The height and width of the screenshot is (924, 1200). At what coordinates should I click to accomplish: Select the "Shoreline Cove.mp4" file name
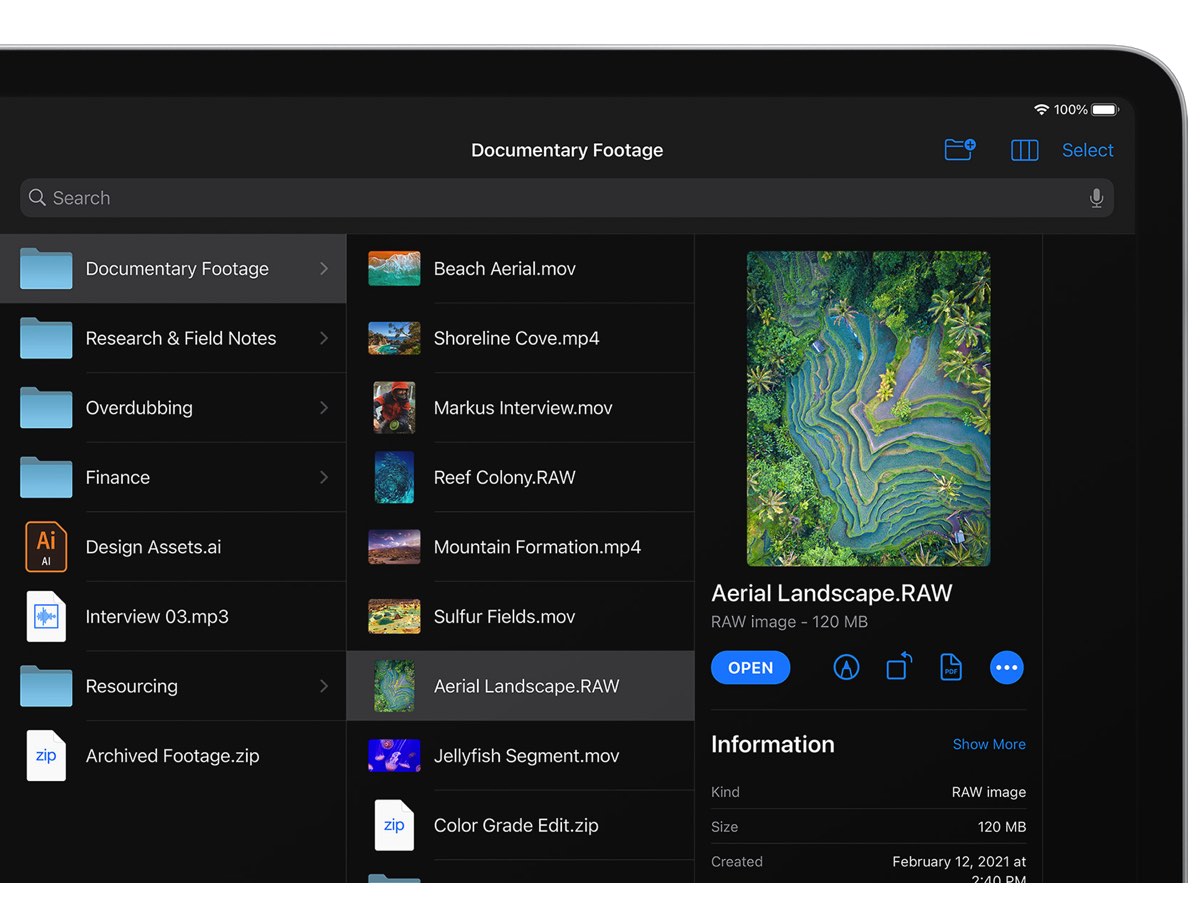[x=516, y=338]
